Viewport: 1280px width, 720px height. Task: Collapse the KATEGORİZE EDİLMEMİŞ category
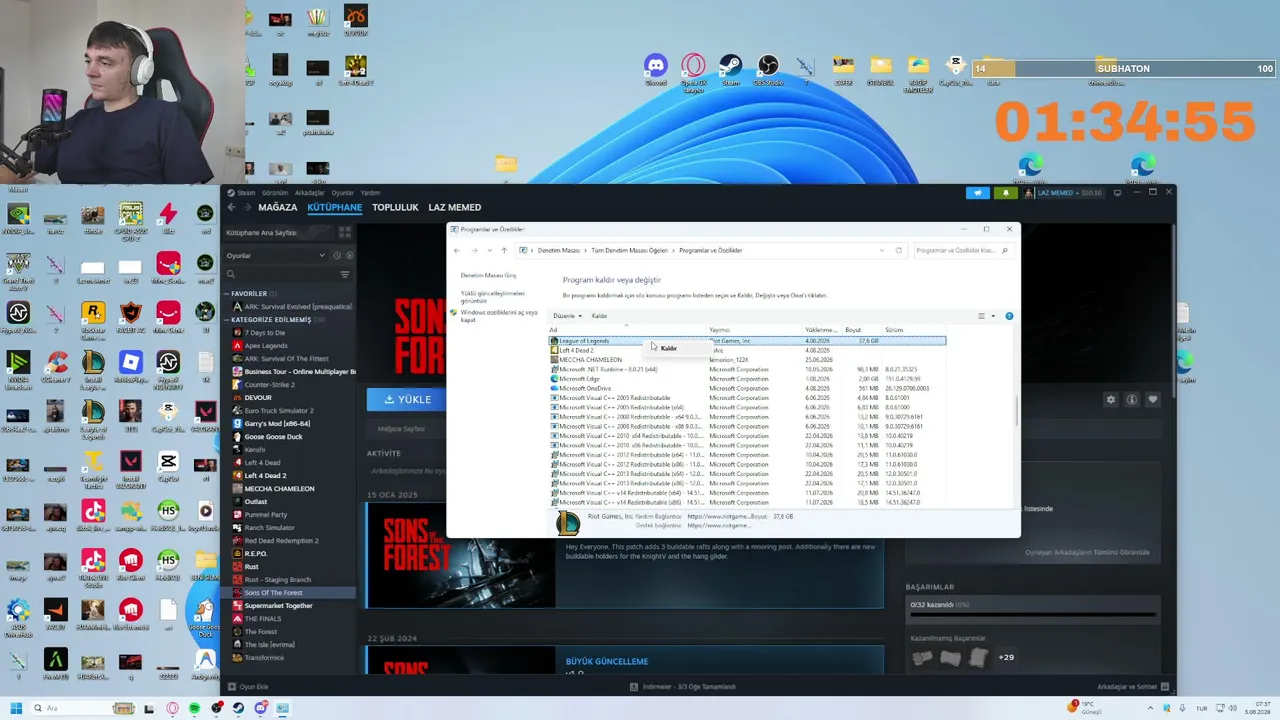click(x=226, y=320)
